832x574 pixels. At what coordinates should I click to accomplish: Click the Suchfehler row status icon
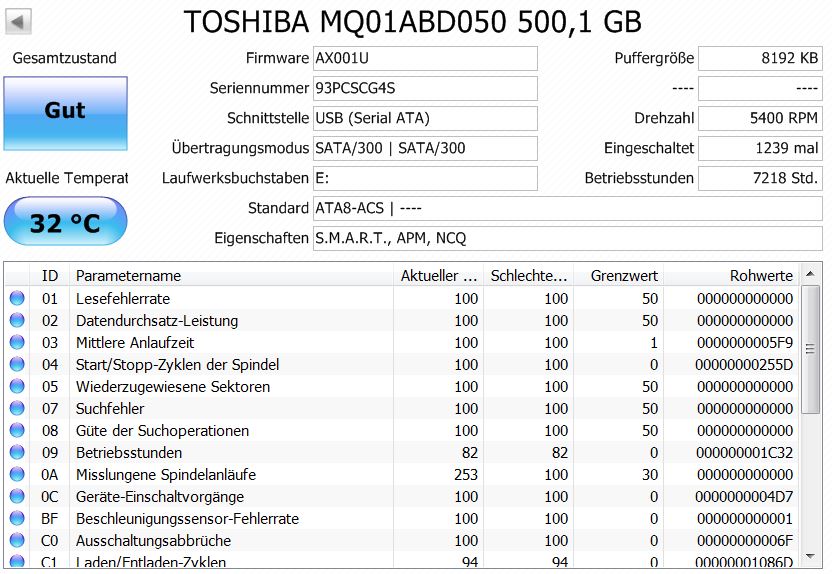(x=17, y=409)
